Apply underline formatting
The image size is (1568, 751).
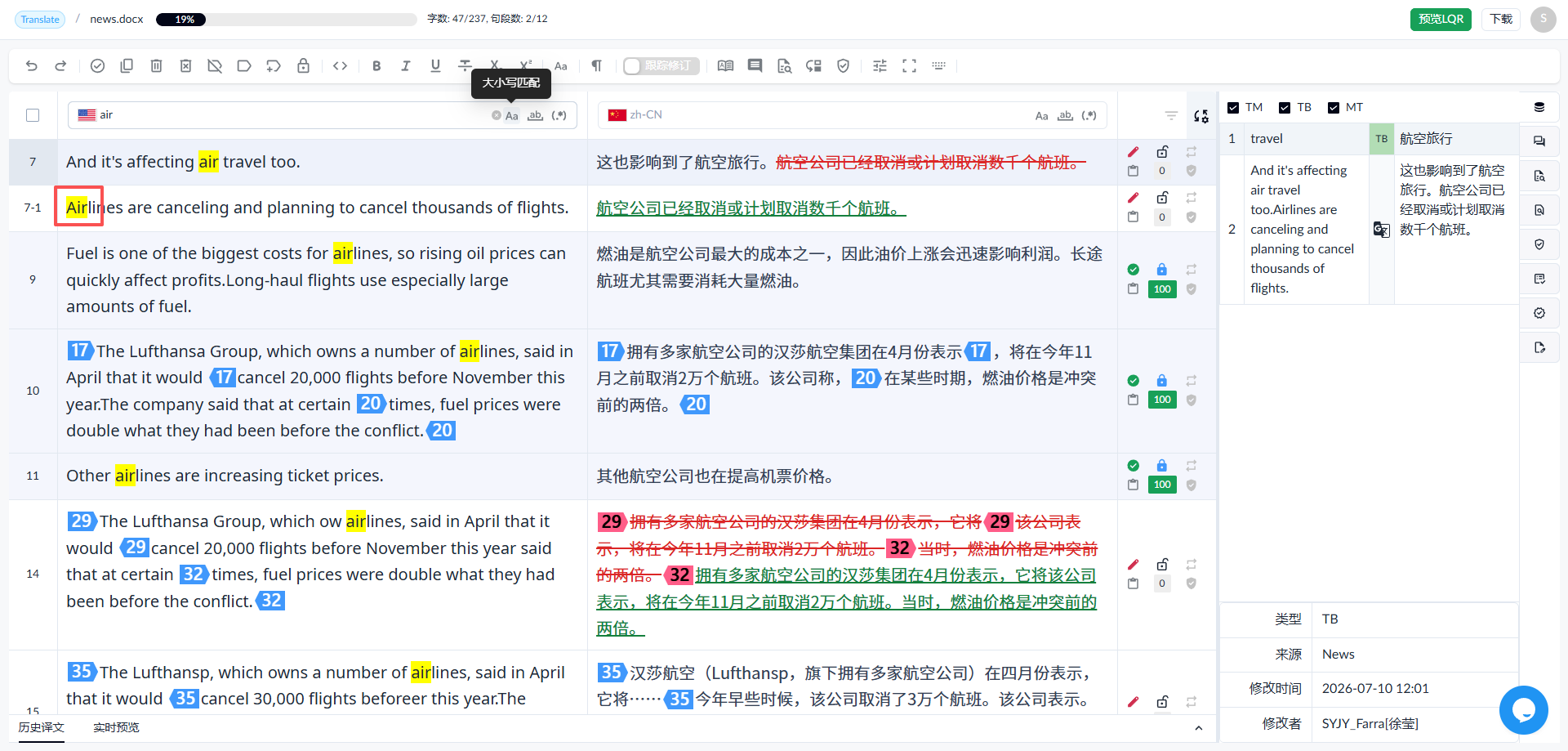tap(435, 66)
